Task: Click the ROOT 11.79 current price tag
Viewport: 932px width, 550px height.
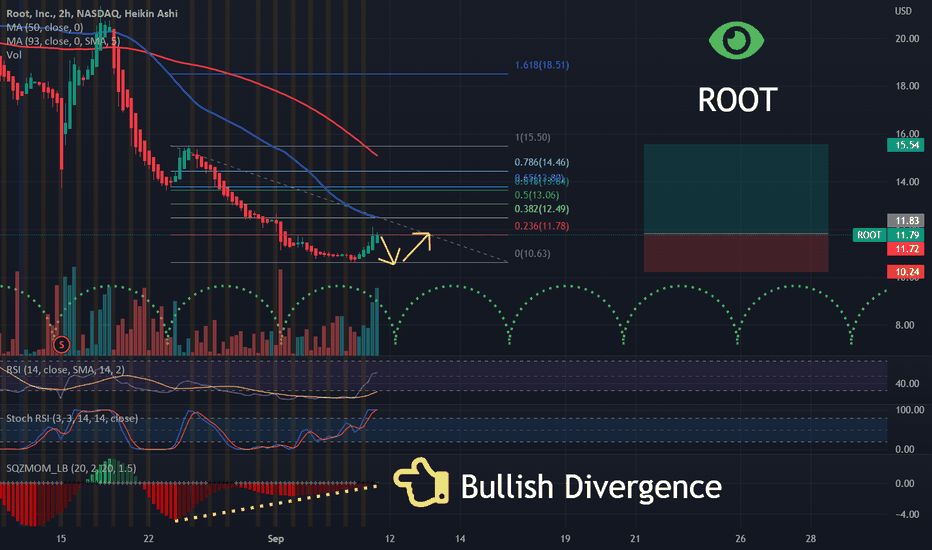Action: click(888, 235)
